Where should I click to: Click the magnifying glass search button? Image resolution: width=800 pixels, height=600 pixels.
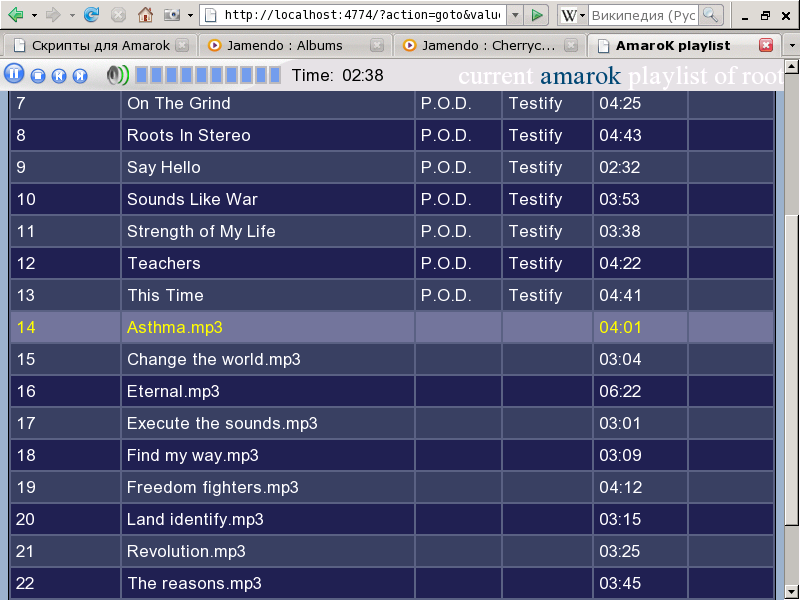click(x=710, y=15)
